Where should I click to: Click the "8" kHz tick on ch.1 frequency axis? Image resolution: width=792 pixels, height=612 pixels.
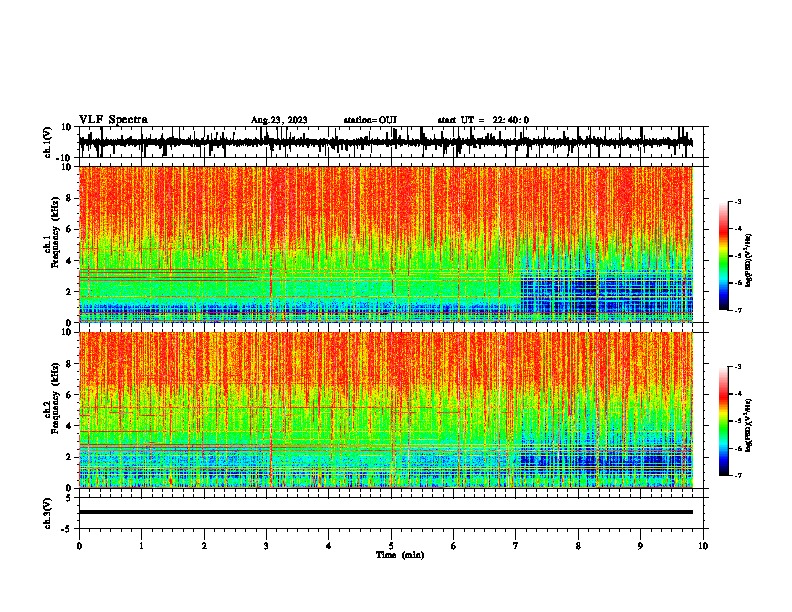click(x=70, y=198)
